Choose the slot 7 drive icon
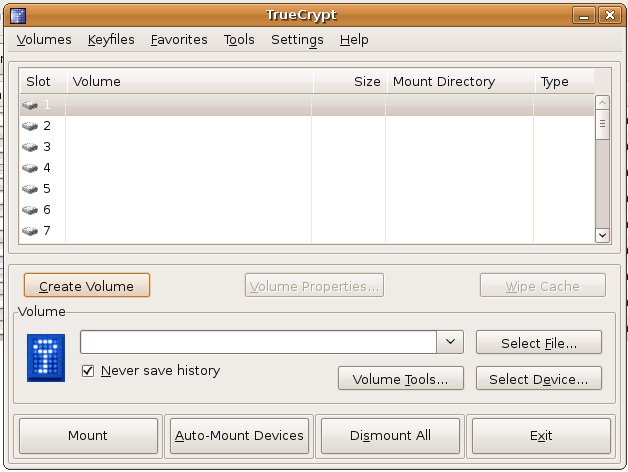This screenshot has height=472, width=628. [31, 231]
